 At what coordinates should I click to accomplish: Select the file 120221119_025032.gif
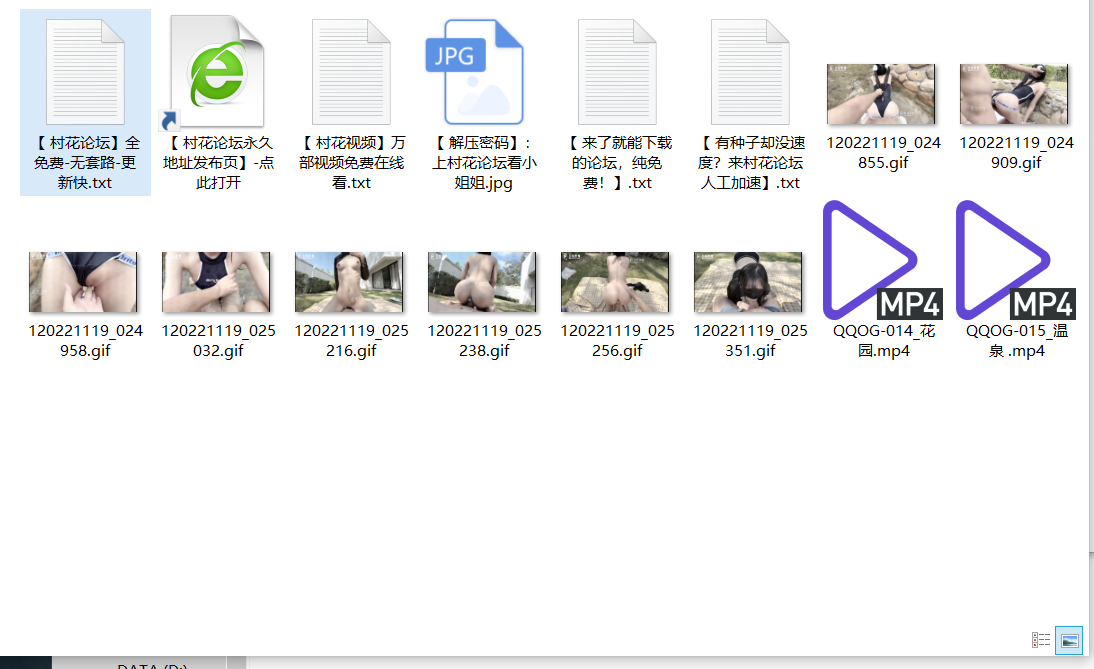(x=216, y=282)
